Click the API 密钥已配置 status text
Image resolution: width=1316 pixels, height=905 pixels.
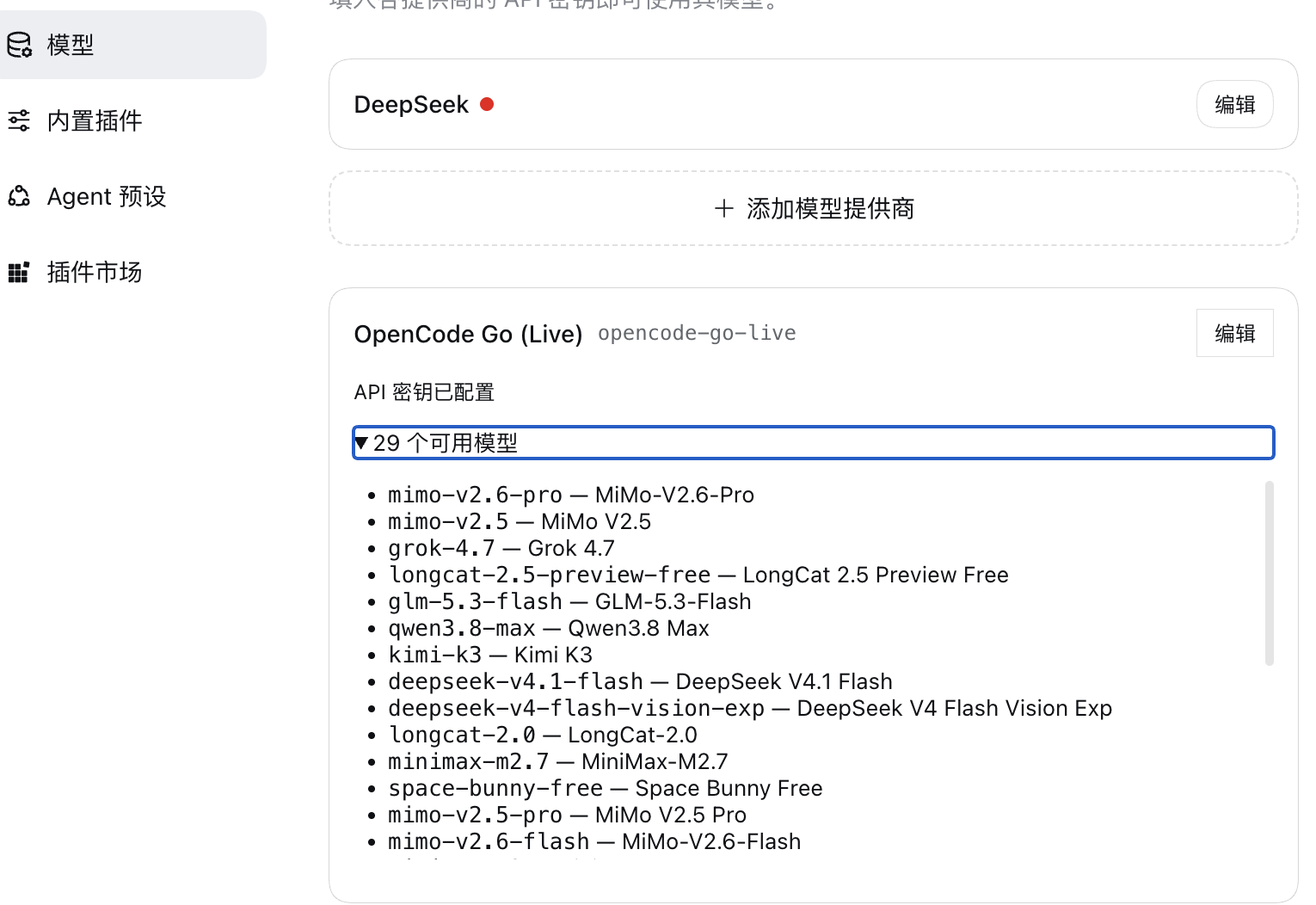tap(424, 392)
